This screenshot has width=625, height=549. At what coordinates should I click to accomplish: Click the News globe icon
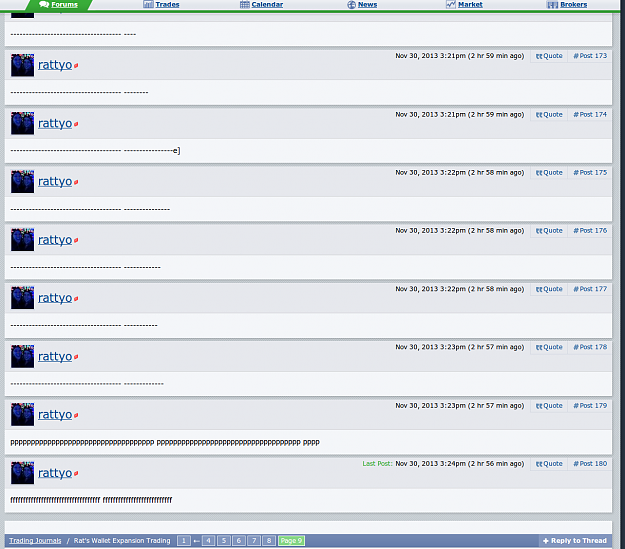pos(352,5)
